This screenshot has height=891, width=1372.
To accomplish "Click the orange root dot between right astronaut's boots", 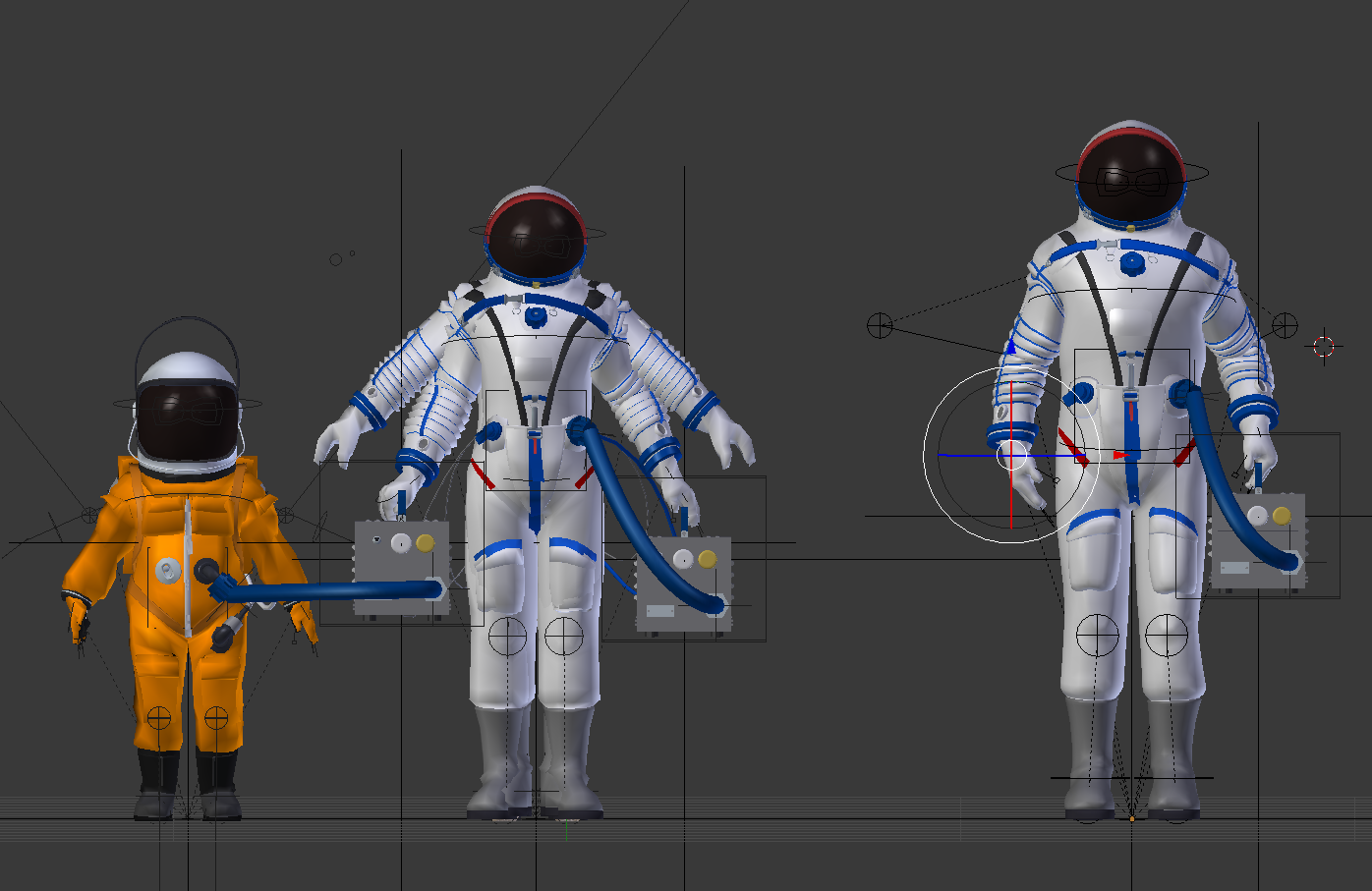I will click(x=1132, y=817).
